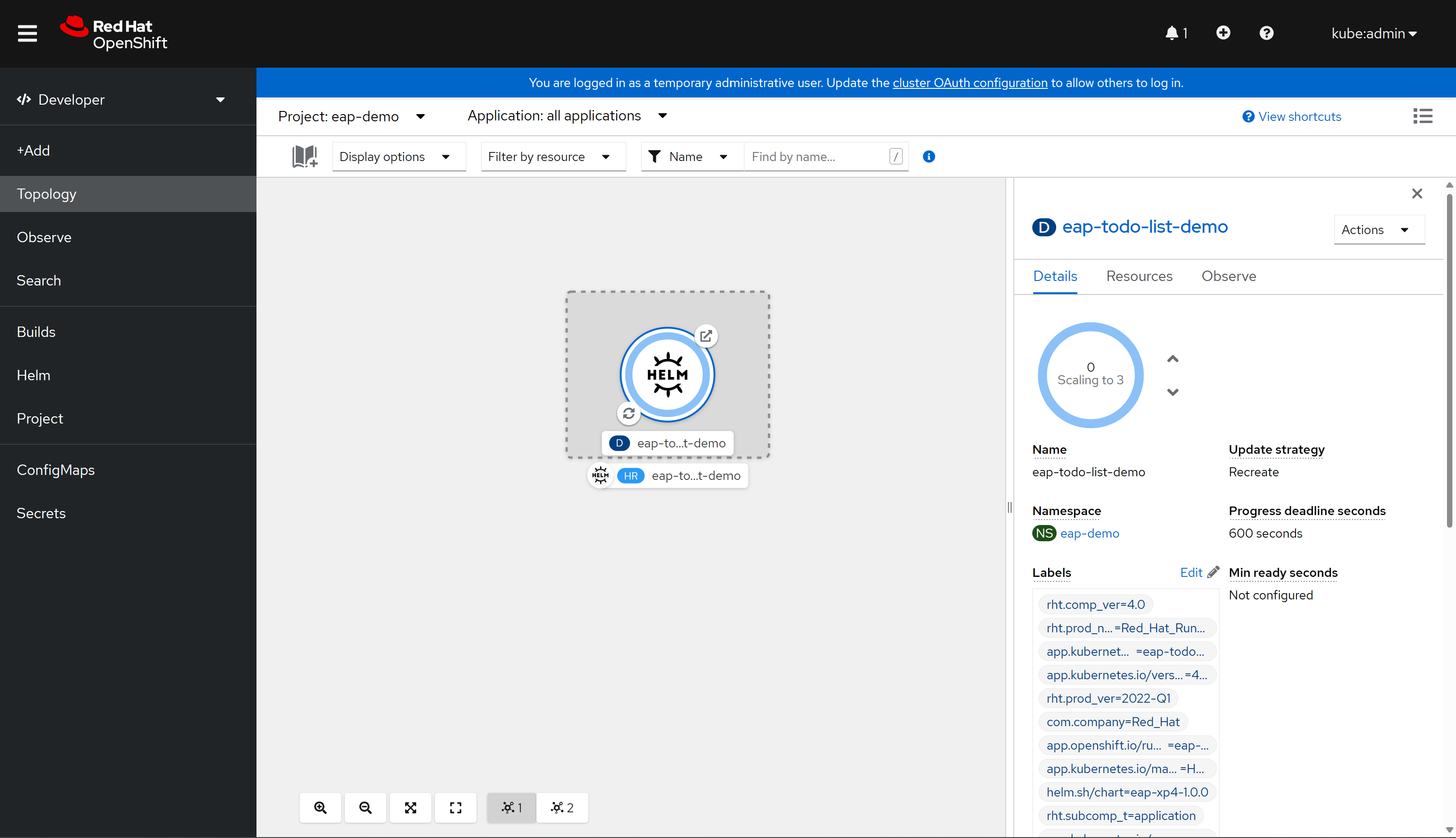Click the Helm chart node icon
The width and height of the screenshot is (1456, 838).
coord(666,375)
